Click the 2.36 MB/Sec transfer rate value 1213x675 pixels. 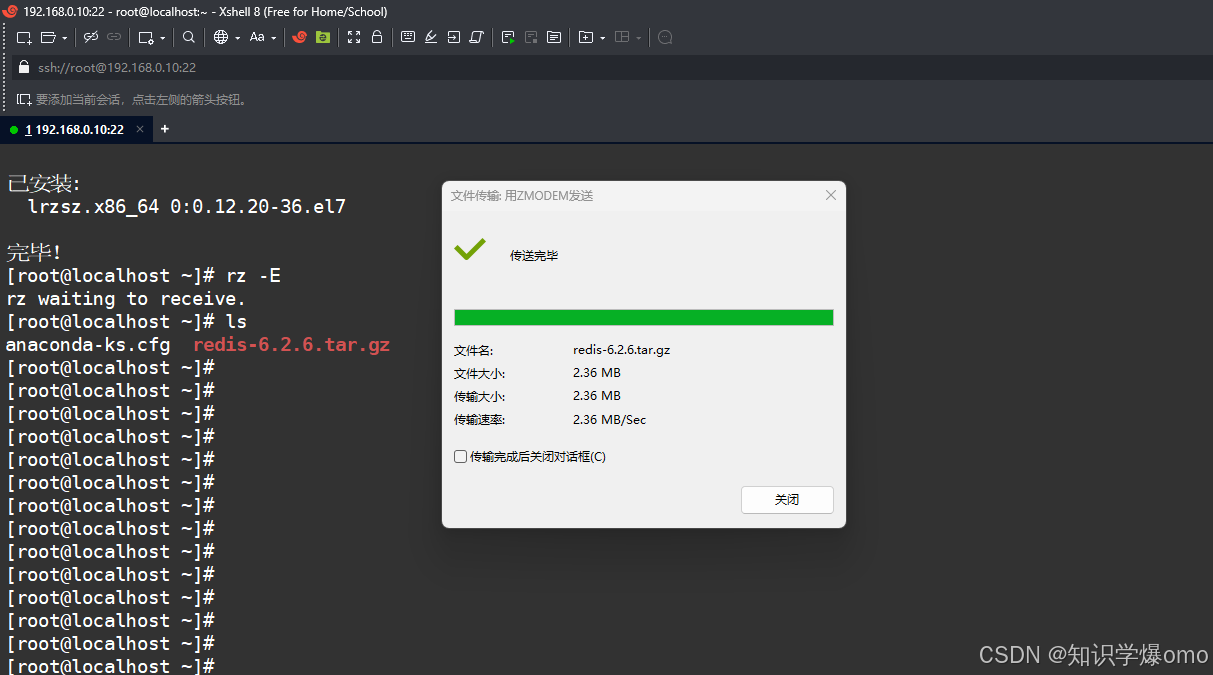tap(610, 420)
